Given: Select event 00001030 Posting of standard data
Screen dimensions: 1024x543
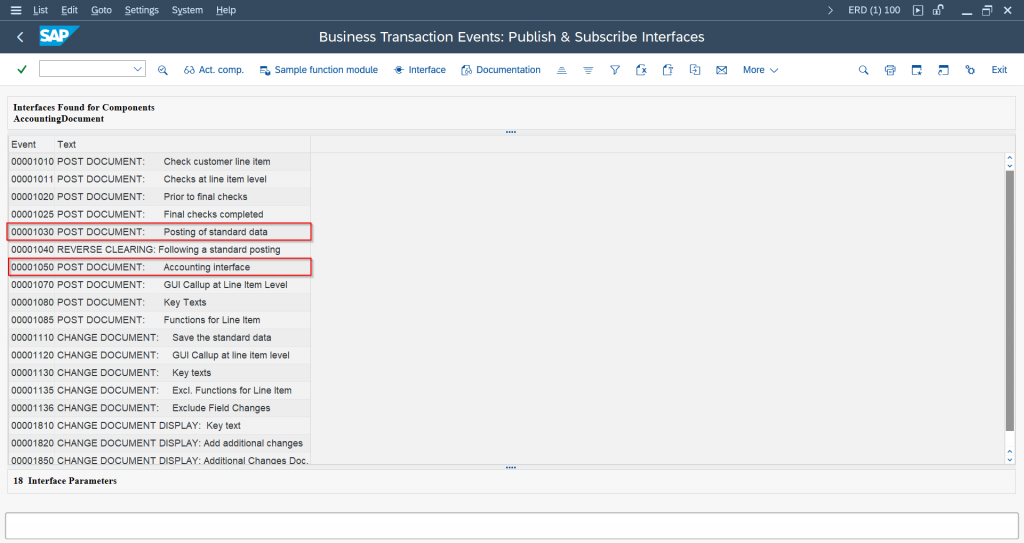Looking at the screenshot, I should coord(160,232).
